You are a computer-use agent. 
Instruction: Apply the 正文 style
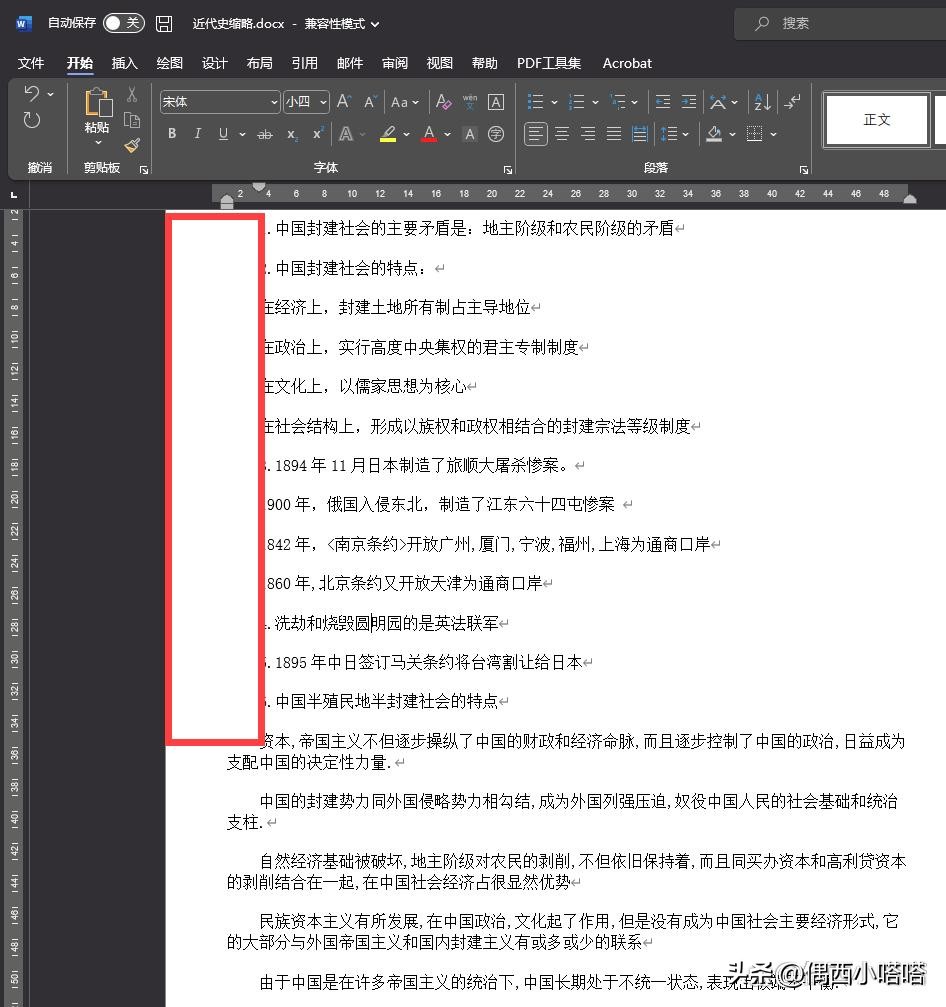[877, 120]
